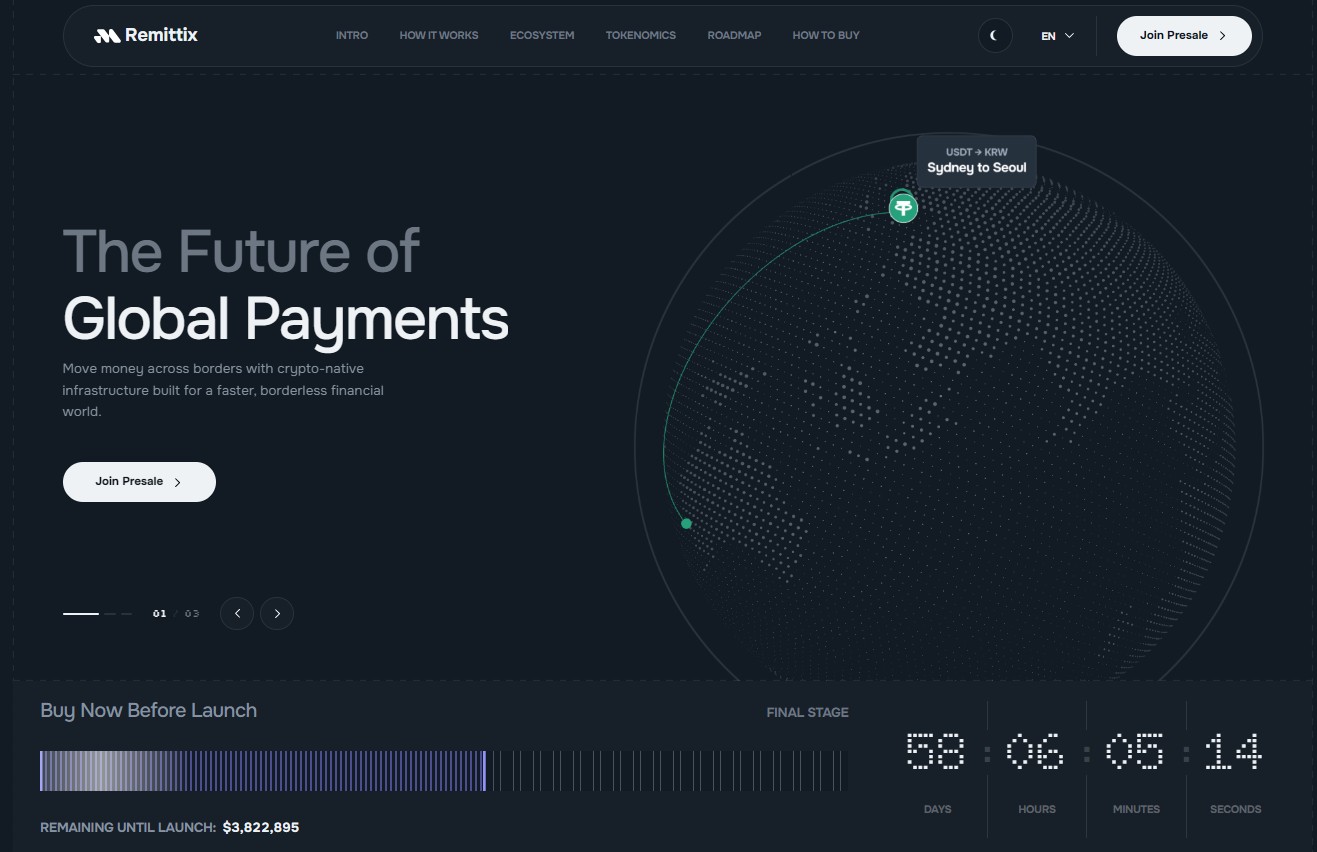Open the Ecosystem nav item
Image resolution: width=1317 pixels, height=852 pixels.
pos(542,35)
